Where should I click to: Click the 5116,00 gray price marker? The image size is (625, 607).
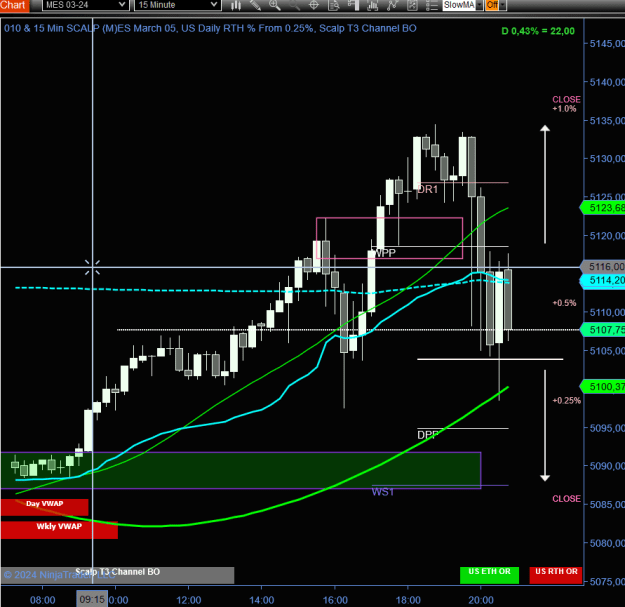[603, 266]
